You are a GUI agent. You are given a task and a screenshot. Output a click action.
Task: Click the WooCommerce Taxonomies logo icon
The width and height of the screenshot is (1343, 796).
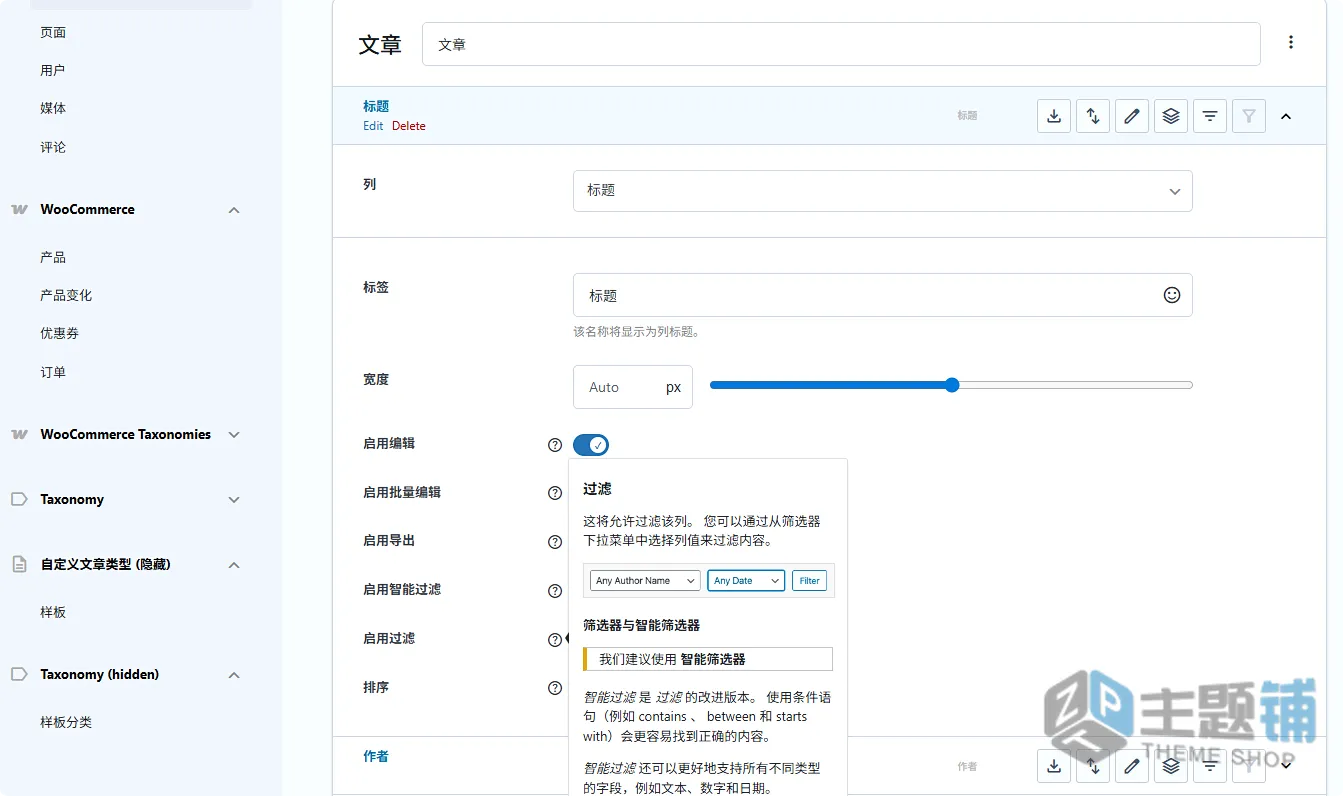(19, 434)
